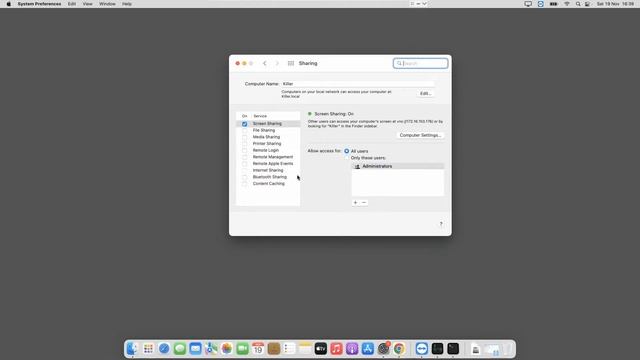Click the forward arrow in the toolbar
The image size is (640, 360).
277,63
